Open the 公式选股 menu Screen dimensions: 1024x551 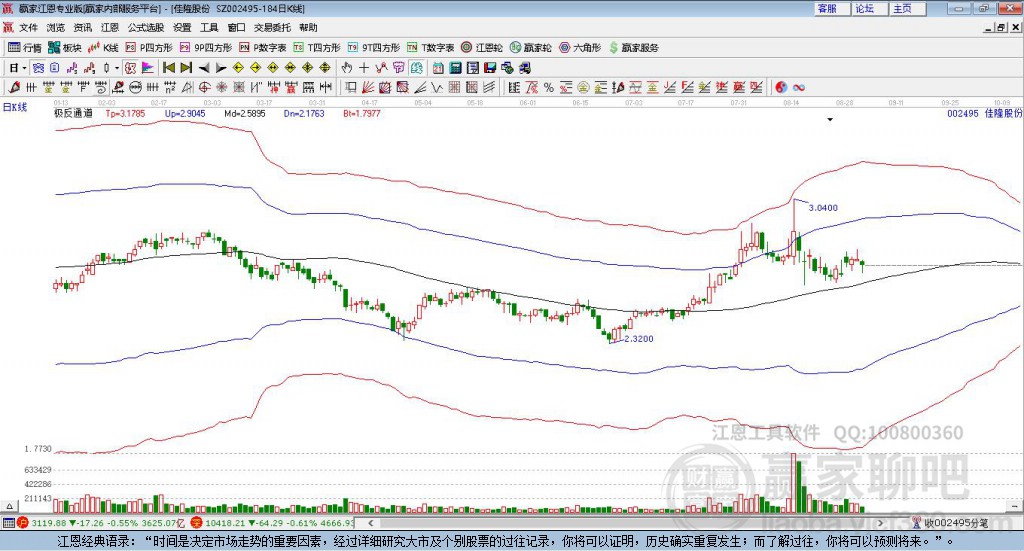click(x=146, y=27)
